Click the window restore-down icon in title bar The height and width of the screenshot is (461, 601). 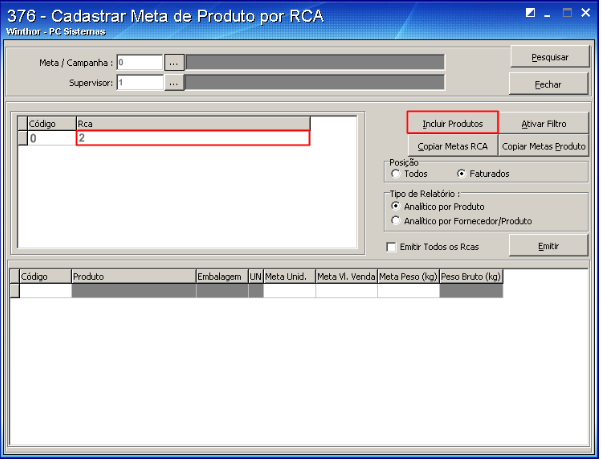530,13
